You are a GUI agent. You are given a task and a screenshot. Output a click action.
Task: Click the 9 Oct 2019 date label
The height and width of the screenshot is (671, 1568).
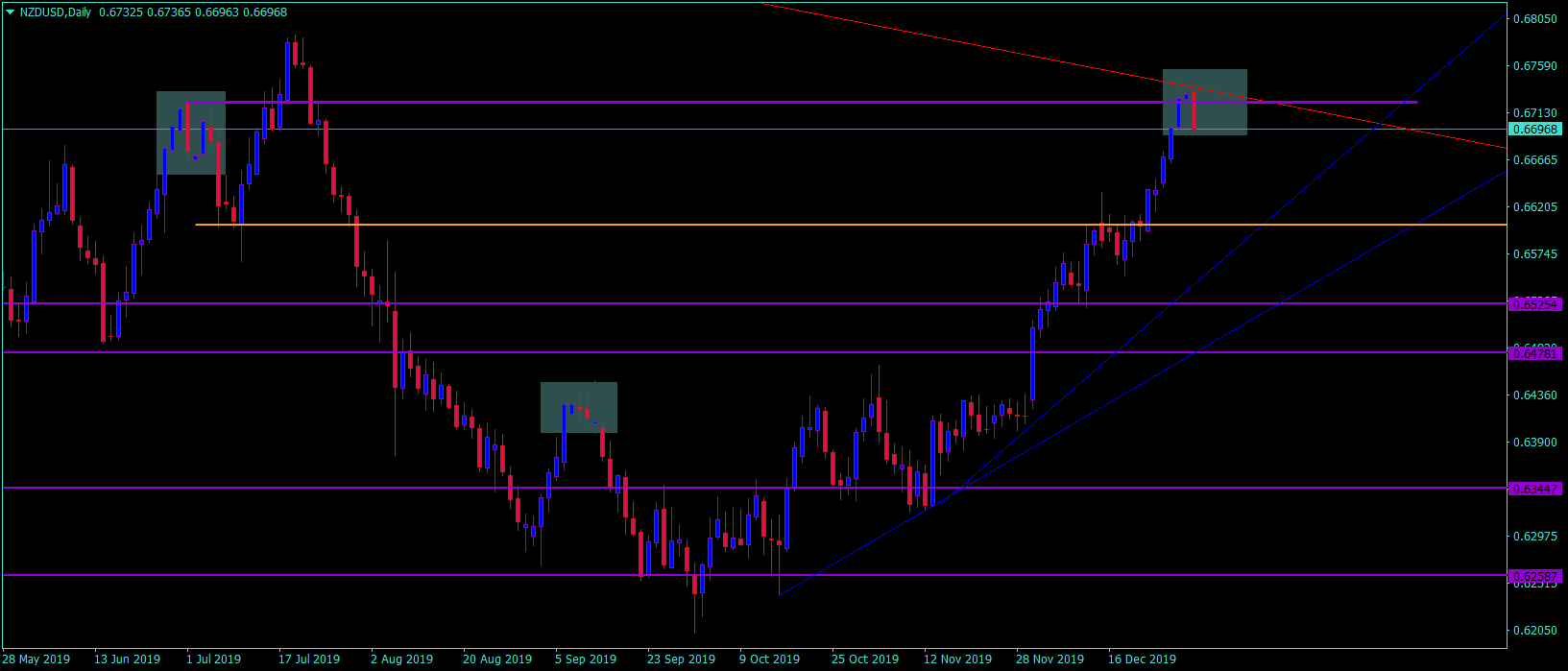click(x=769, y=659)
